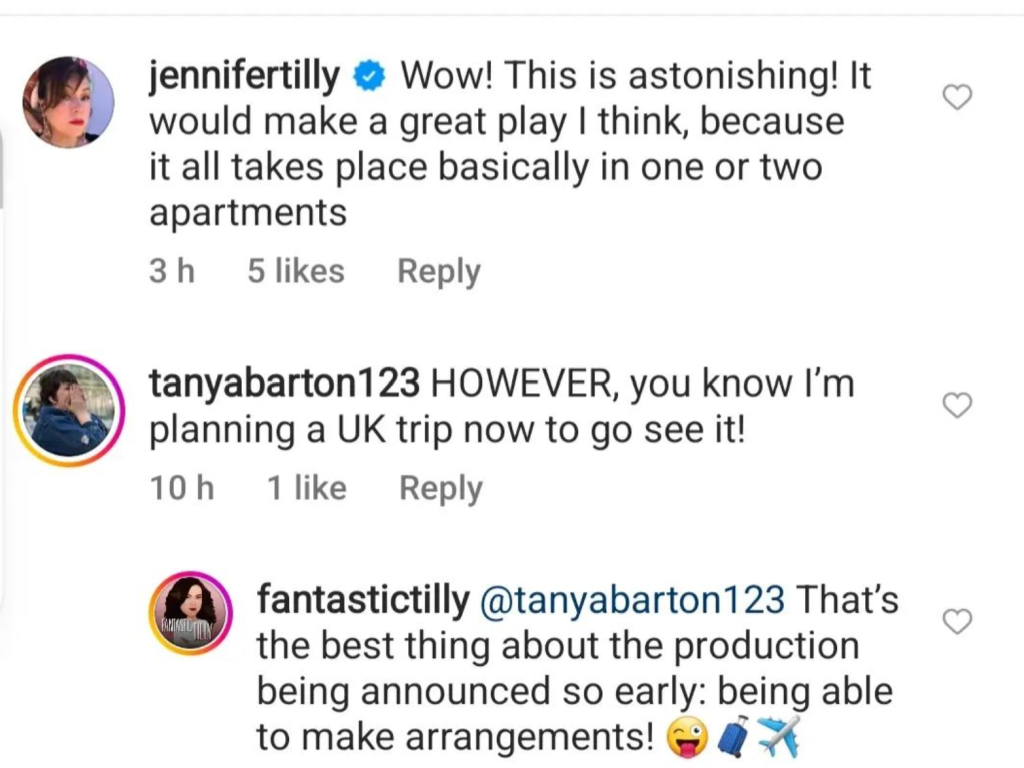Click the winking tongue-out emoji in the reply
1024x768 pixels.
coord(688,739)
